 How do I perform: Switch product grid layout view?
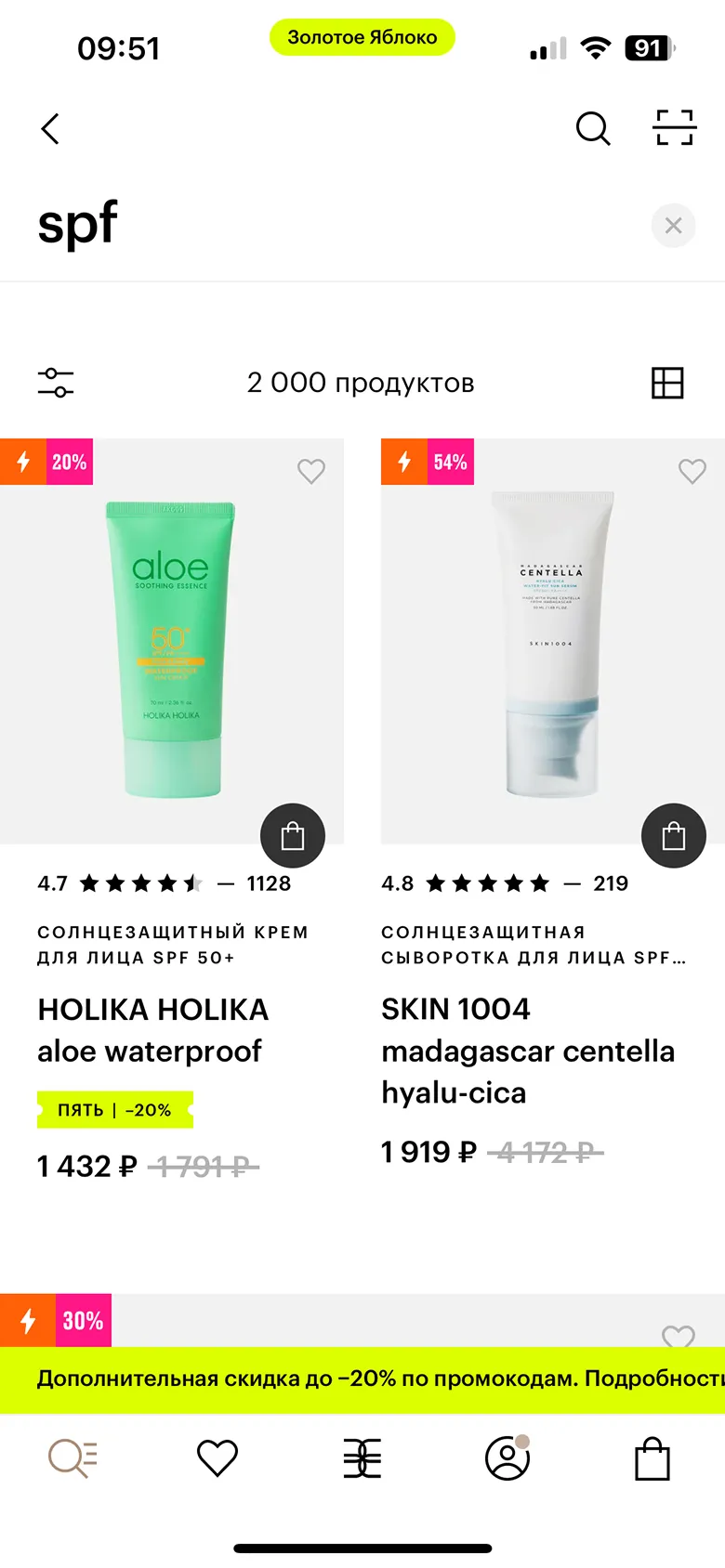coord(667,383)
